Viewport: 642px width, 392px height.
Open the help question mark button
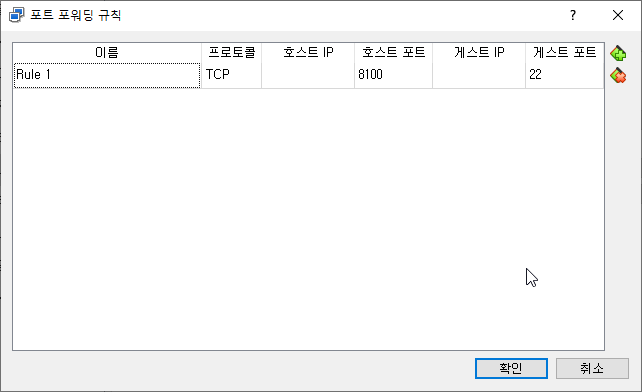(573, 16)
